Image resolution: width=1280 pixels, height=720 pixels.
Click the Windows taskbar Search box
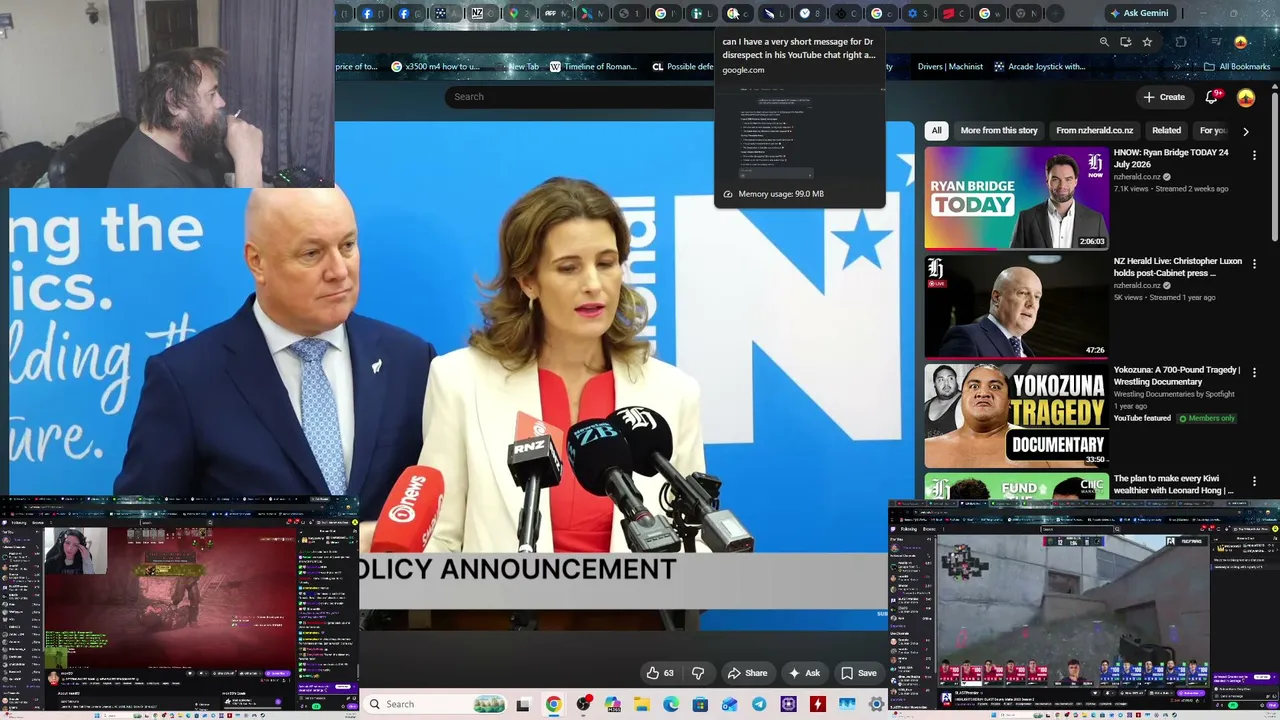[436, 704]
